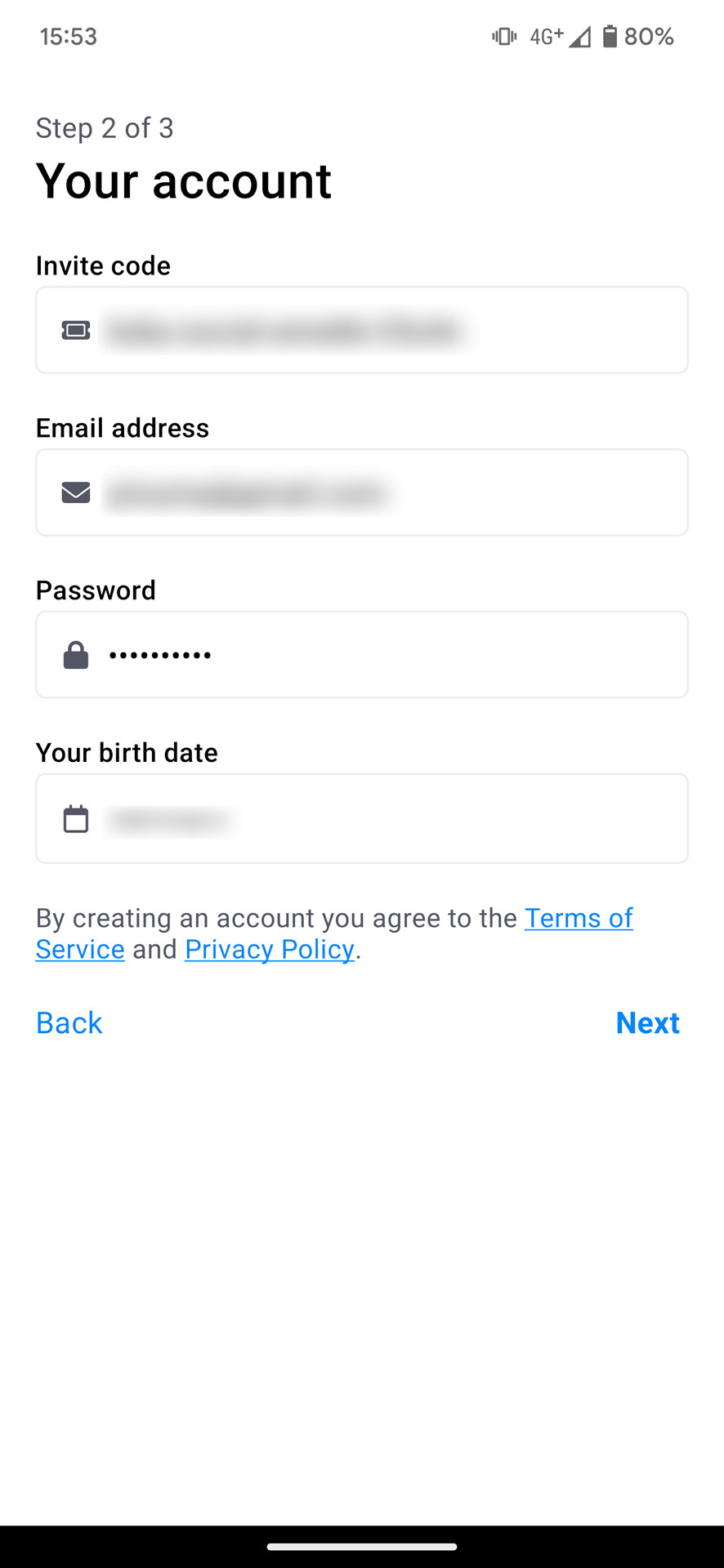Viewport: 724px width, 1568px height.
Task: Tap the lock icon in Password field
Action: (x=76, y=655)
